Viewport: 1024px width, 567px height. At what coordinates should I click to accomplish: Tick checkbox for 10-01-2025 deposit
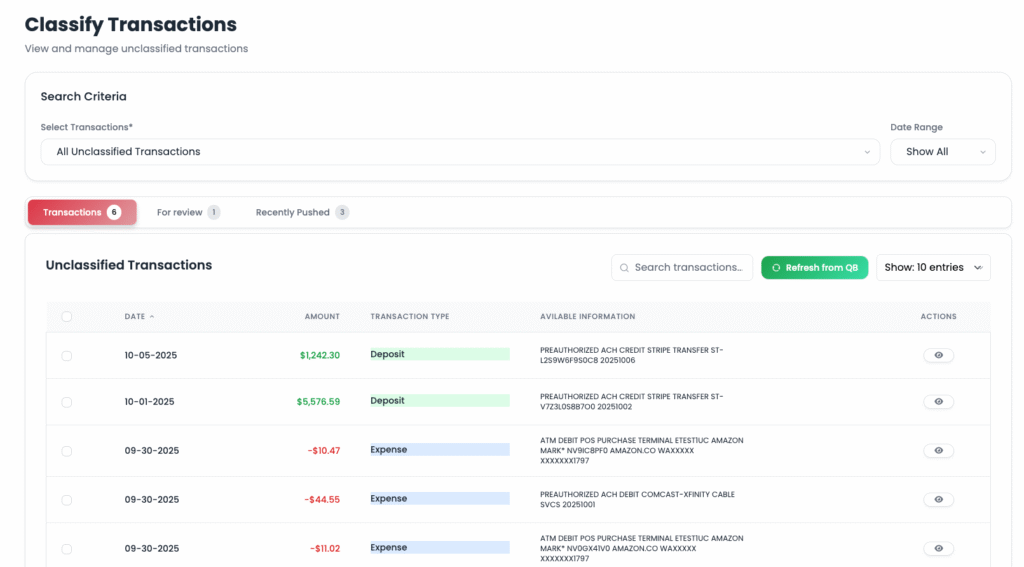pos(67,402)
